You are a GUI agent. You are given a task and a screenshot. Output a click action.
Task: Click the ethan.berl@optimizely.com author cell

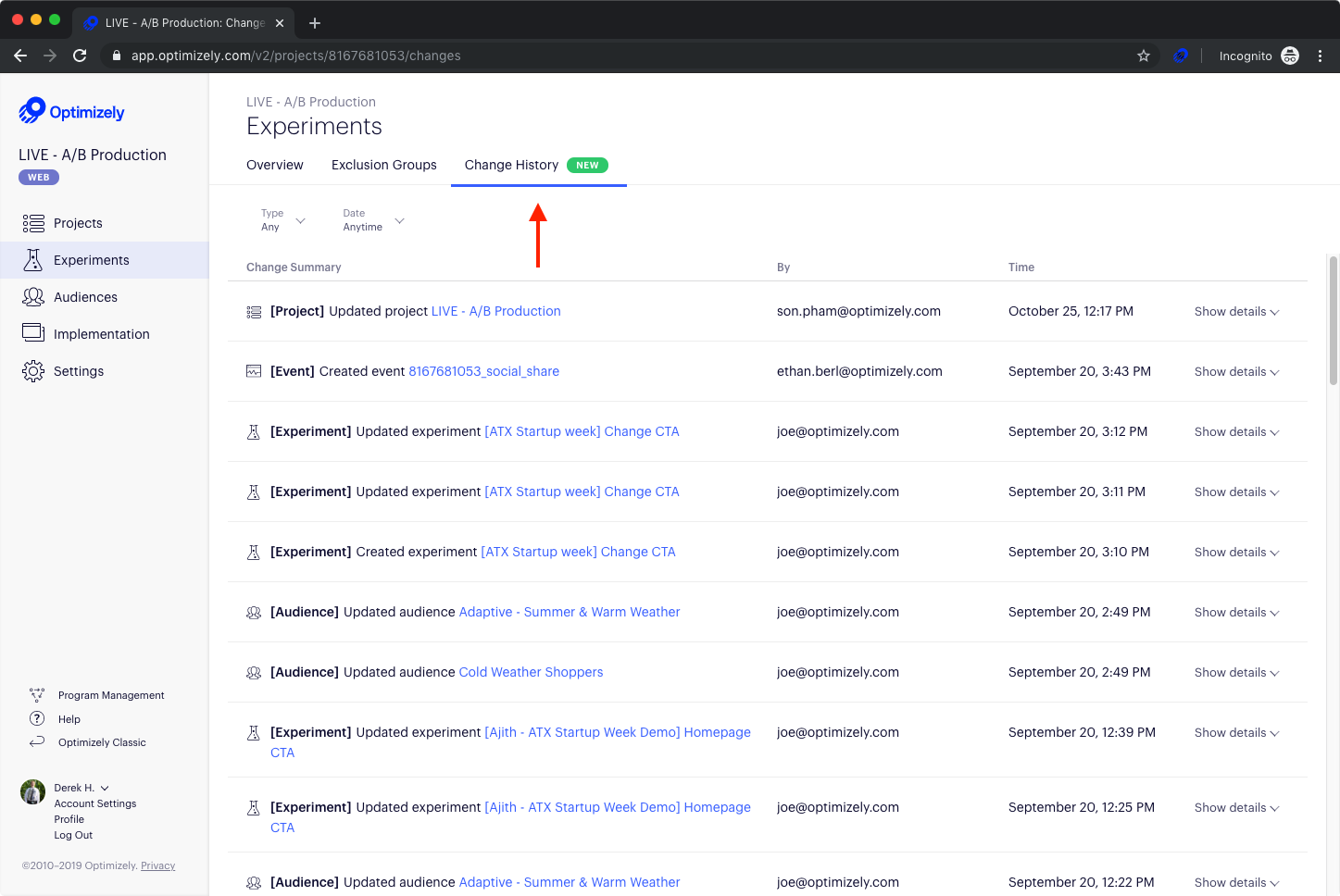[x=859, y=371]
